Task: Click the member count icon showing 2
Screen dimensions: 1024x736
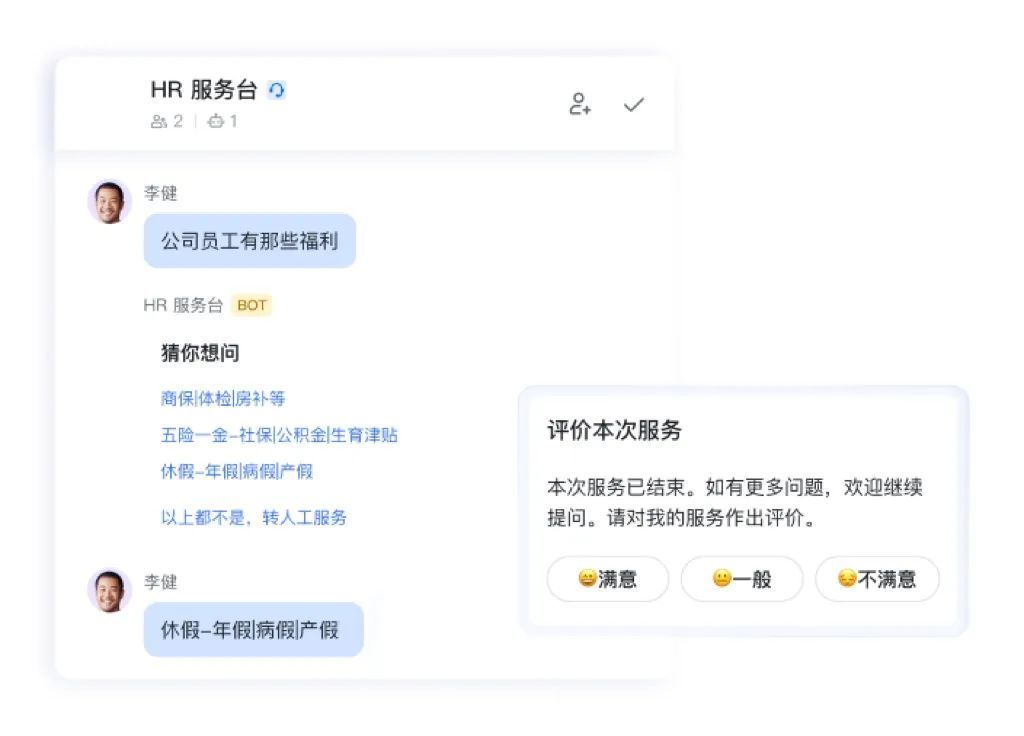Action: [x=159, y=122]
